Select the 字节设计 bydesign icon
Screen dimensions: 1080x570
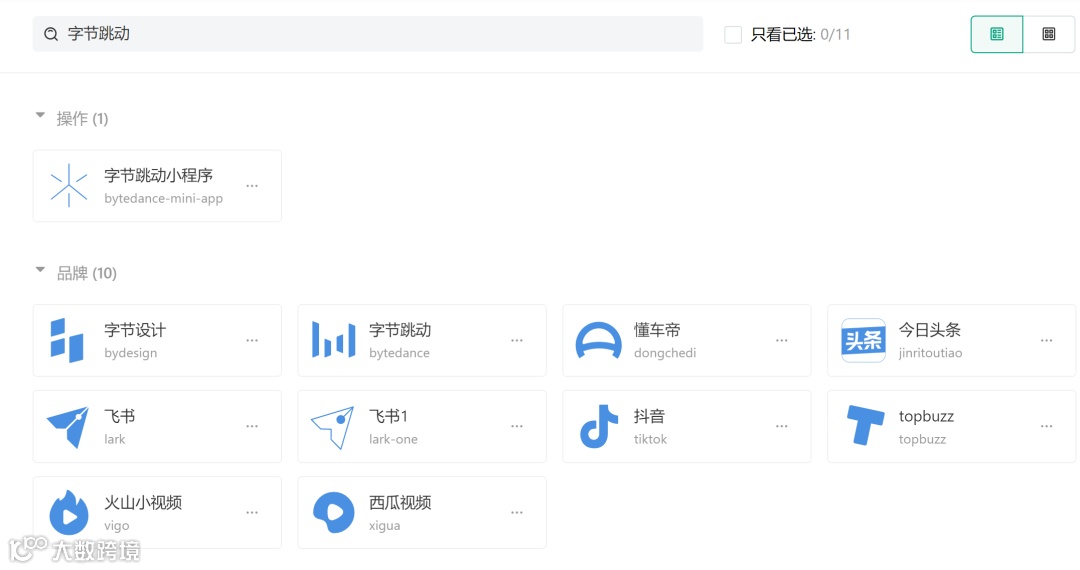(x=67, y=340)
